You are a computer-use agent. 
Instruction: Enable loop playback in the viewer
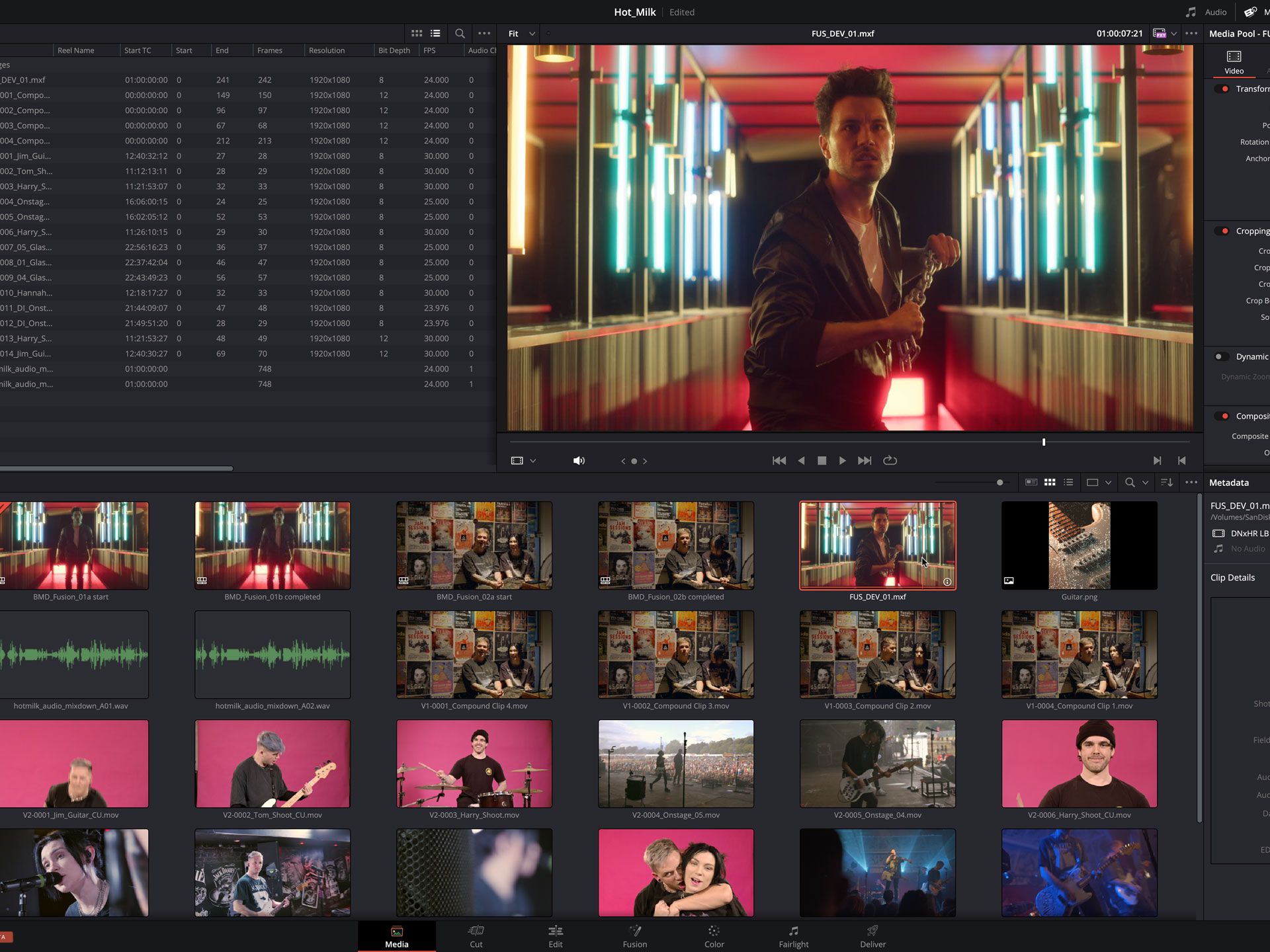pyautogui.click(x=890, y=460)
